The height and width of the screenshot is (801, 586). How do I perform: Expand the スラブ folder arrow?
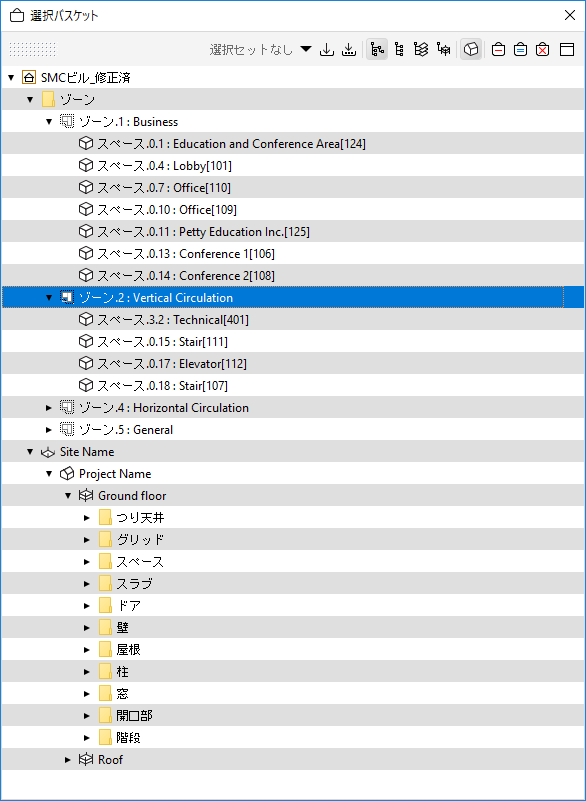click(x=87, y=583)
